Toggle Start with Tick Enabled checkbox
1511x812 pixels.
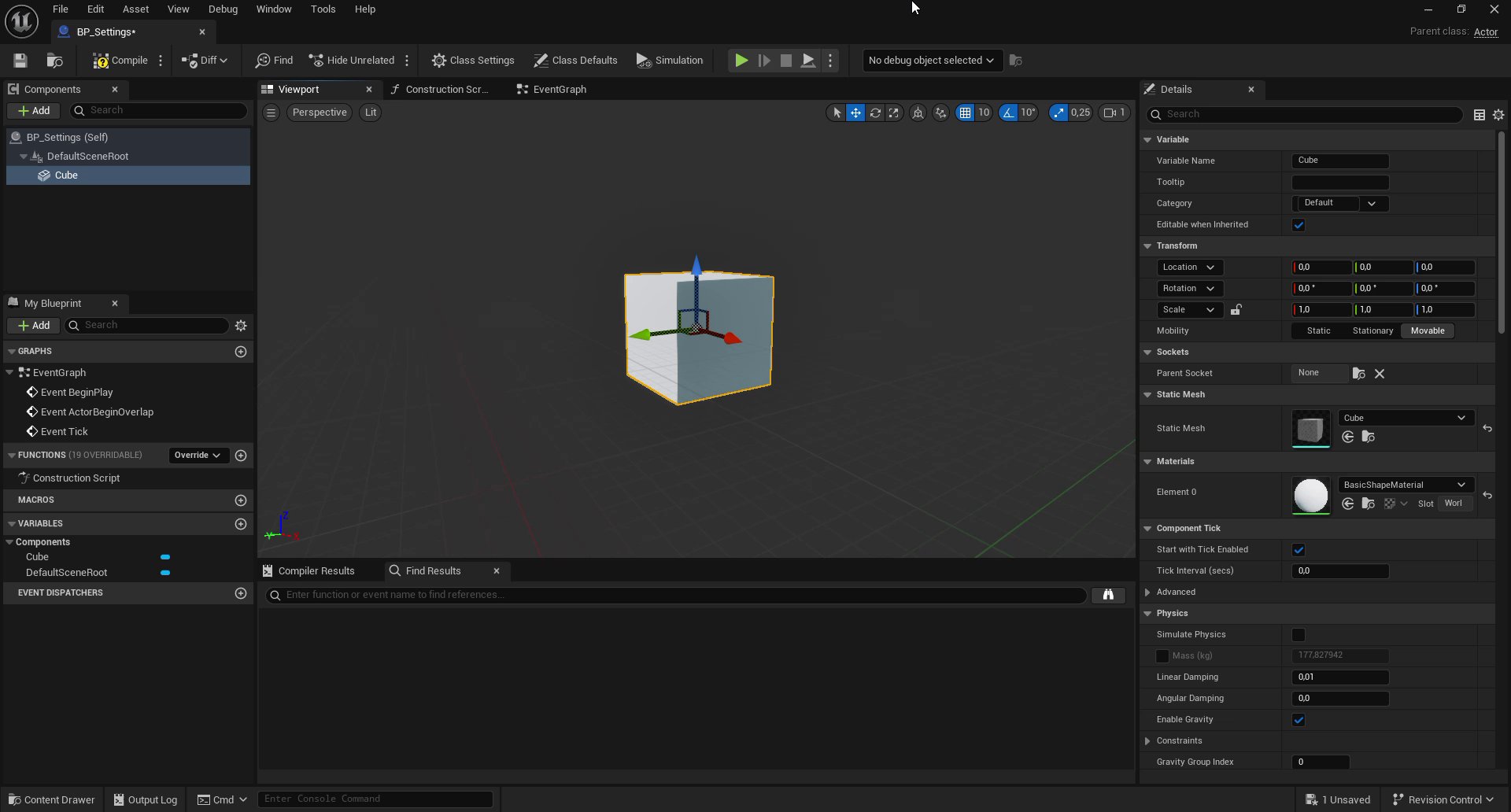[x=1299, y=550]
